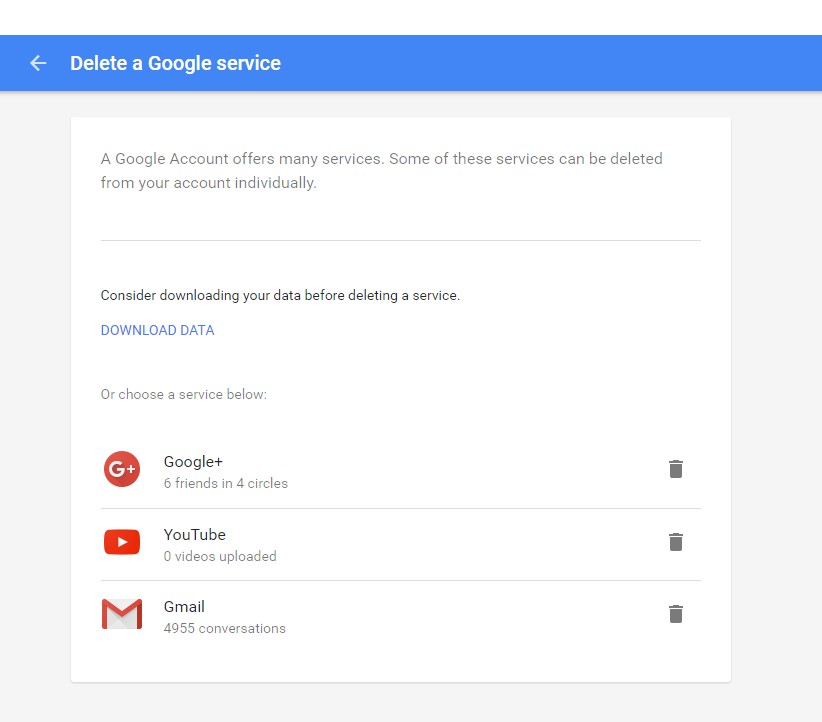Image resolution: width=822 pixels, height=722 pixels.
Task: Select the YouTube play logo
Action: (122, 542)
